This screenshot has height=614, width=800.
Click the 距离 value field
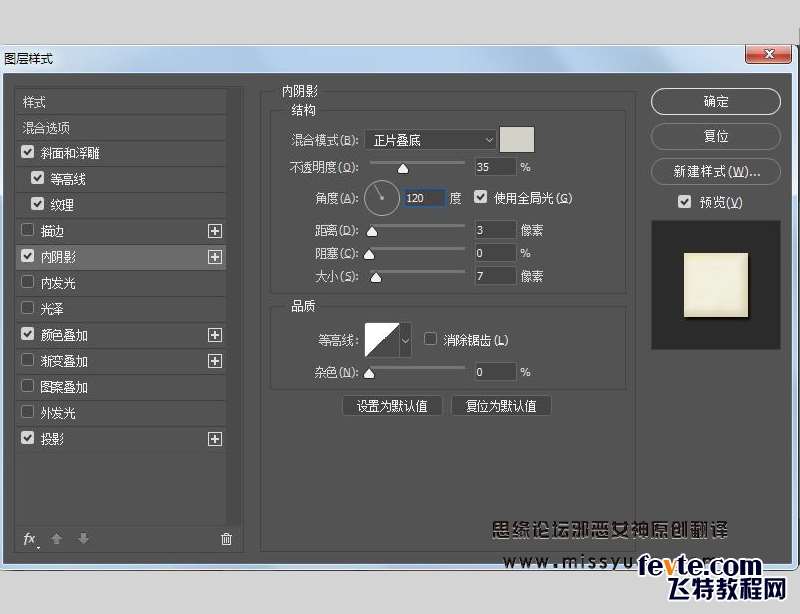pyautogui.click(x=495, y=230)
